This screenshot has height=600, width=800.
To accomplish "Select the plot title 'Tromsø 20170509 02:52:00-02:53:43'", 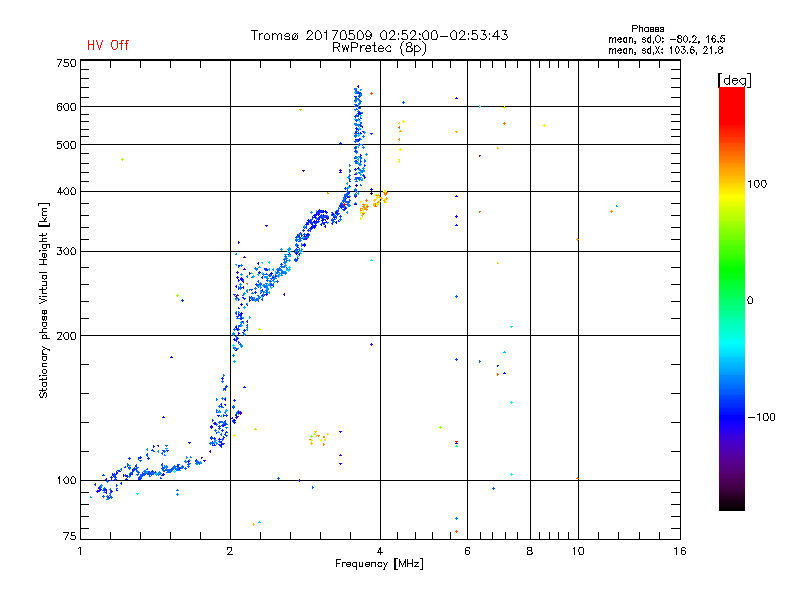I will 380,35.
